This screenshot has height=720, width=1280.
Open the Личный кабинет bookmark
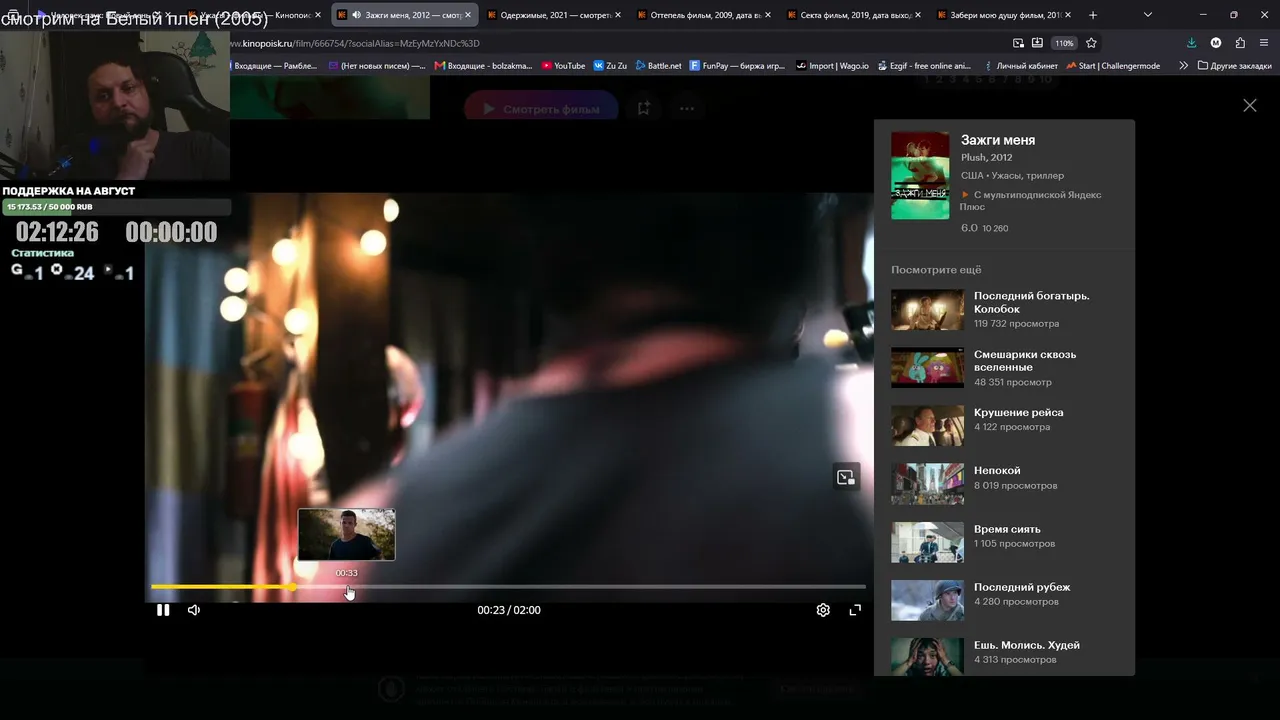[1019, 66]
